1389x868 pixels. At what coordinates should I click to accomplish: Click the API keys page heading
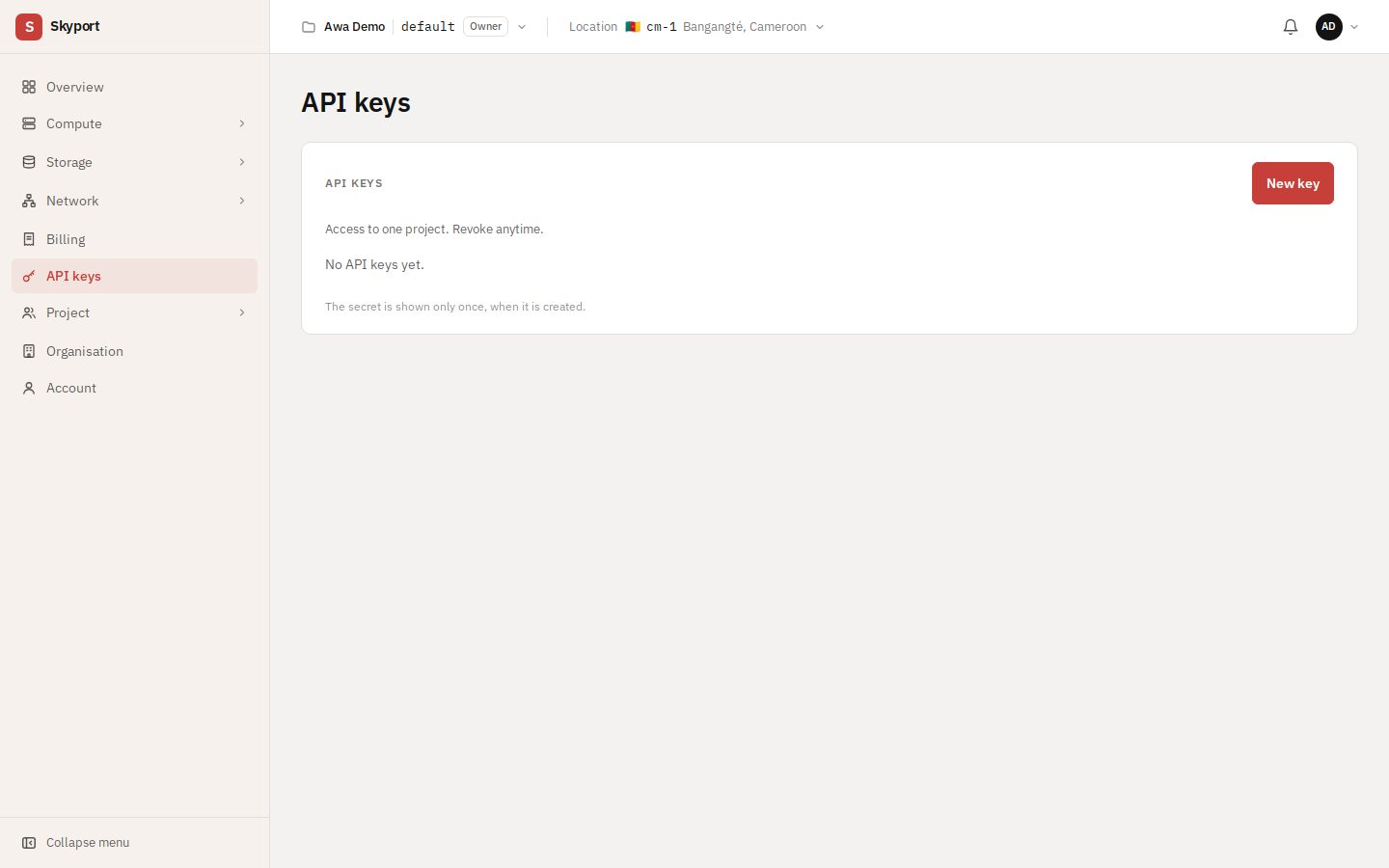(x=356, y=102)
